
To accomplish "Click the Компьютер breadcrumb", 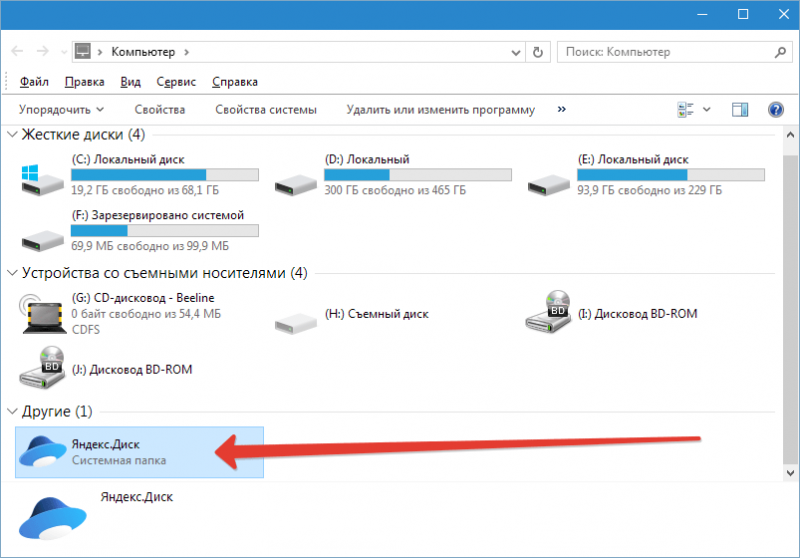I will pyautogui.click(x=143, y=52).
